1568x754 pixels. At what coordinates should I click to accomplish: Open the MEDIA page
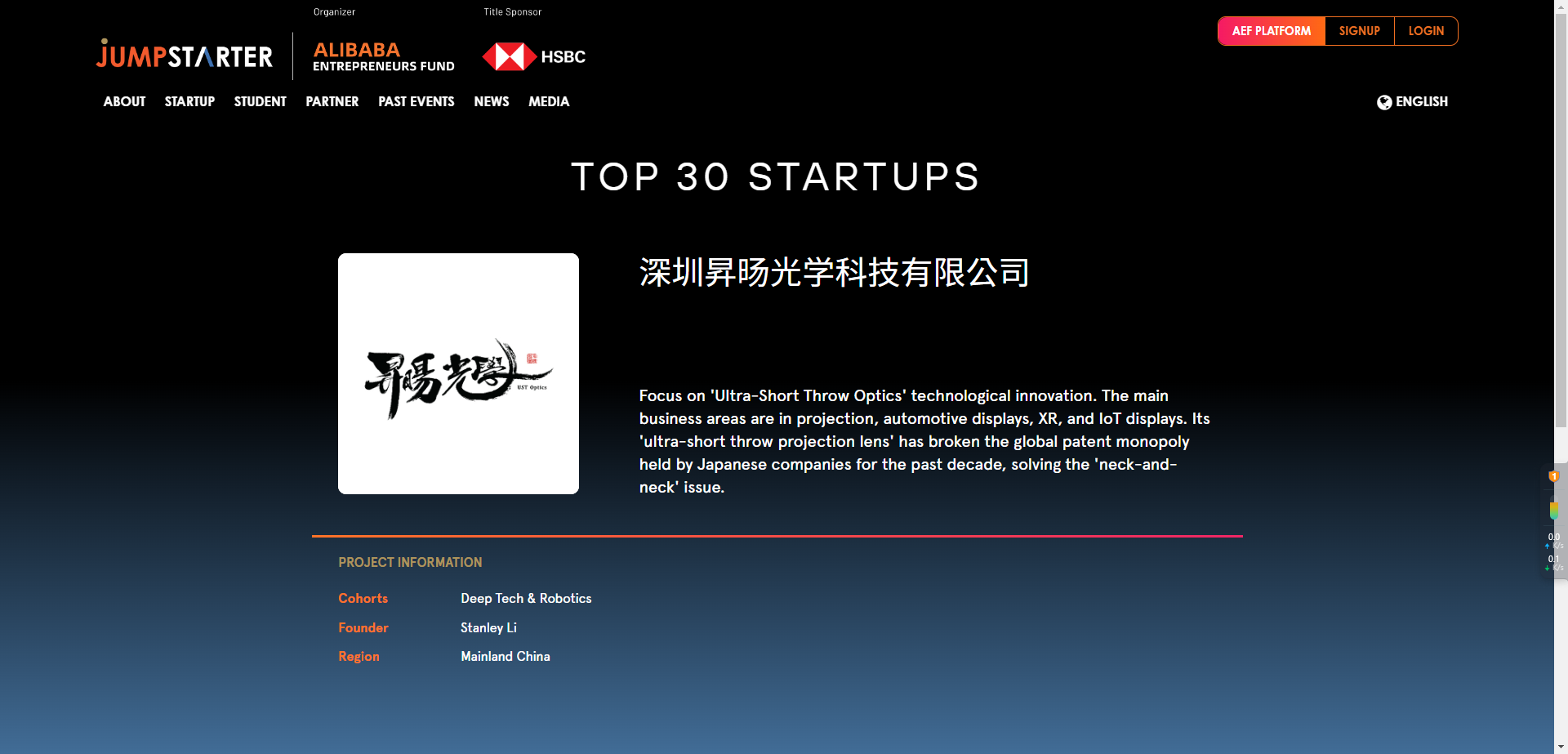point(549,101)
